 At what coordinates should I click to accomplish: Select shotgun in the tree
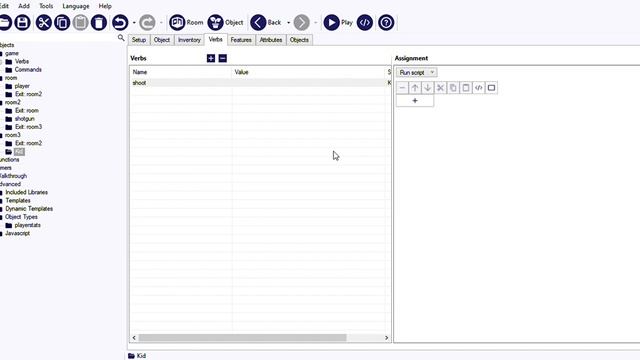pos(24,119)
